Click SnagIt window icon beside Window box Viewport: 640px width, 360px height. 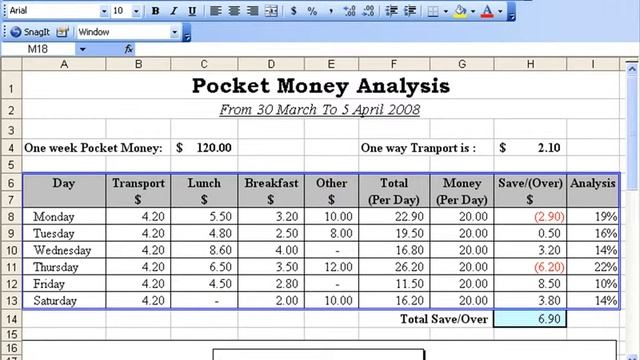(62, 32)
